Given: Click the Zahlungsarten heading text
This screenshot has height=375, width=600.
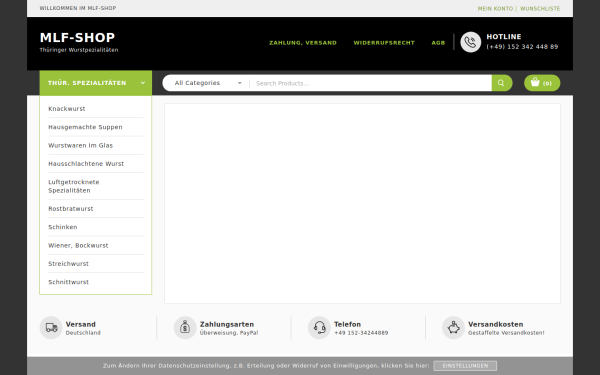Looking at the screenshot, I should (227, 324).
